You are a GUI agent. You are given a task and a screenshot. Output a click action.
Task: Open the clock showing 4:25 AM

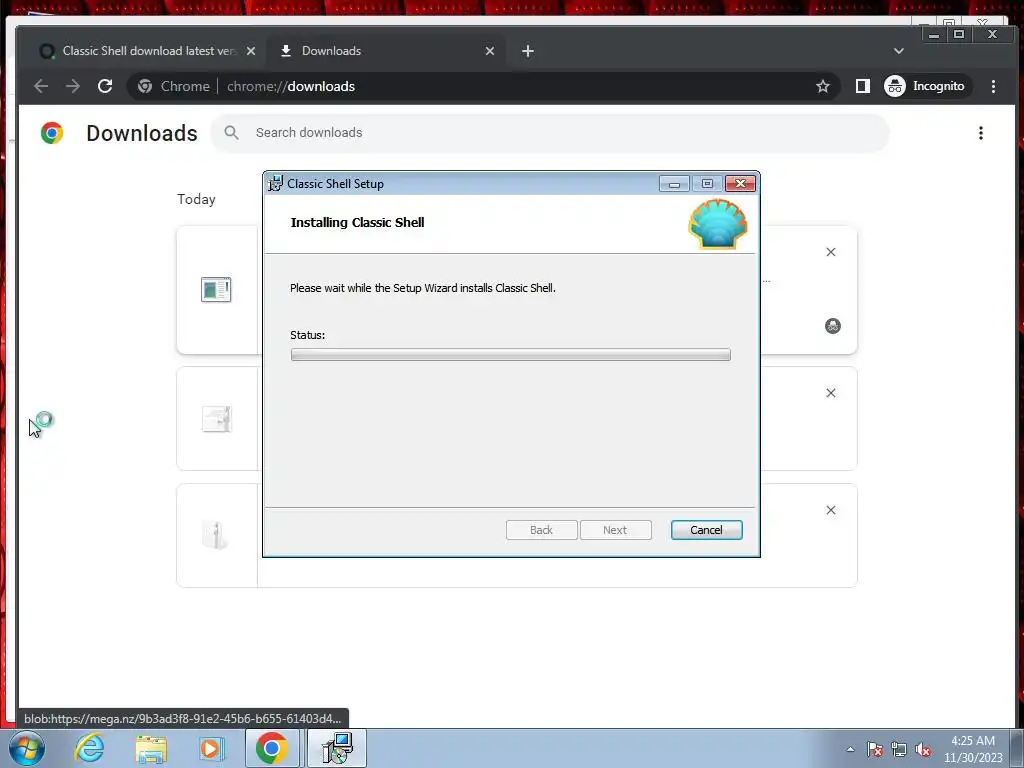[972, 749]
